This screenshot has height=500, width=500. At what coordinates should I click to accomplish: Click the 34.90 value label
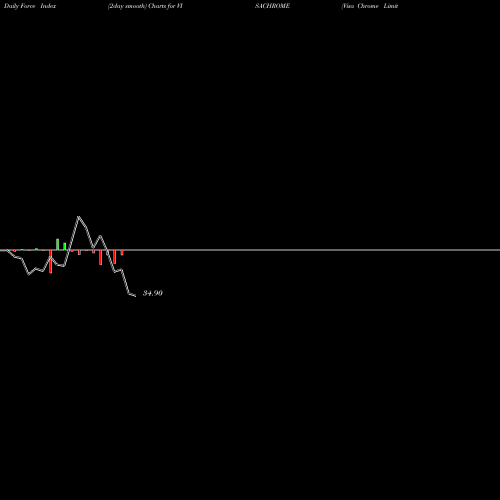point(153,293)
